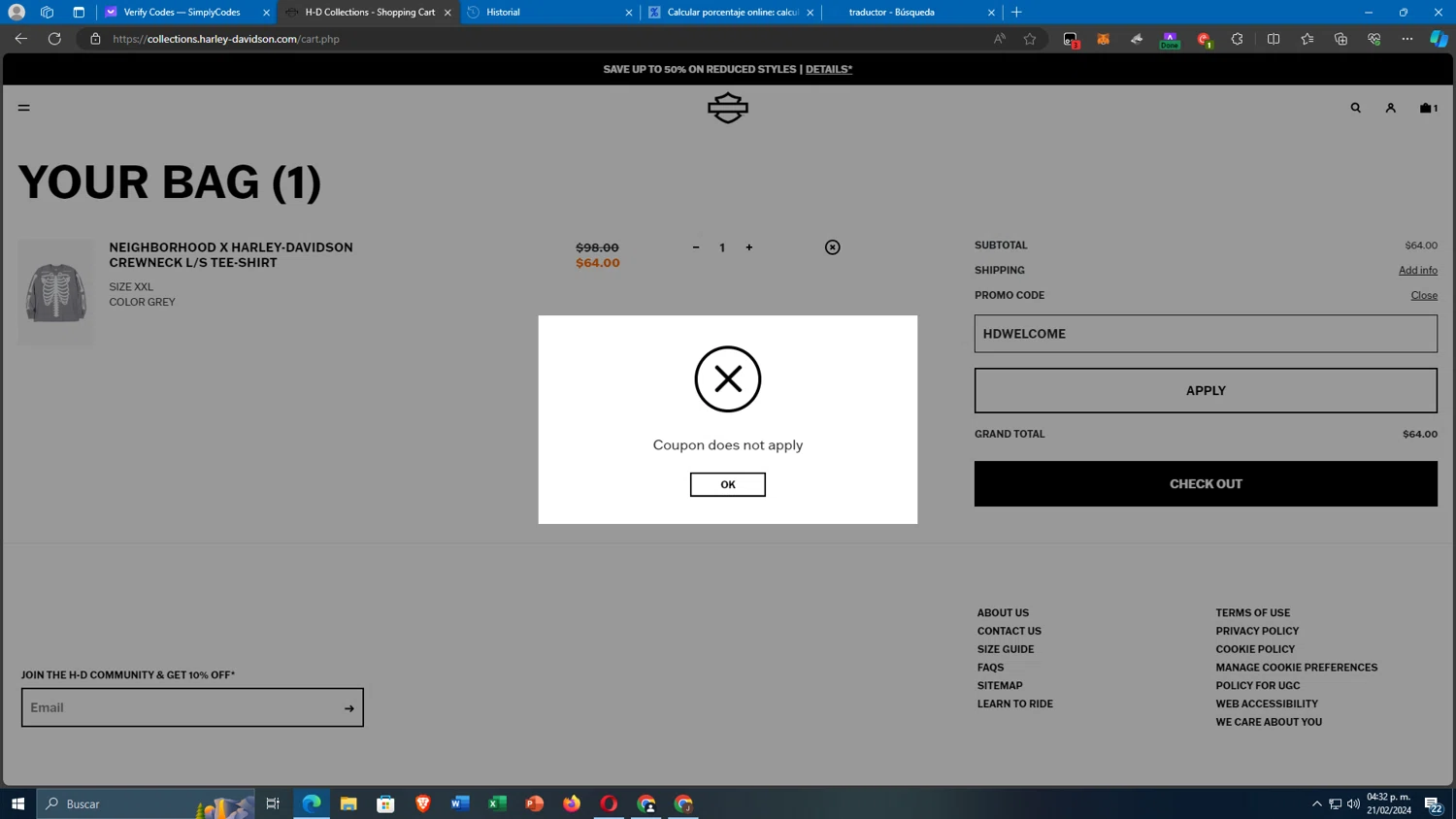Click the CHECK OUT button

[x=1206, y=483]
